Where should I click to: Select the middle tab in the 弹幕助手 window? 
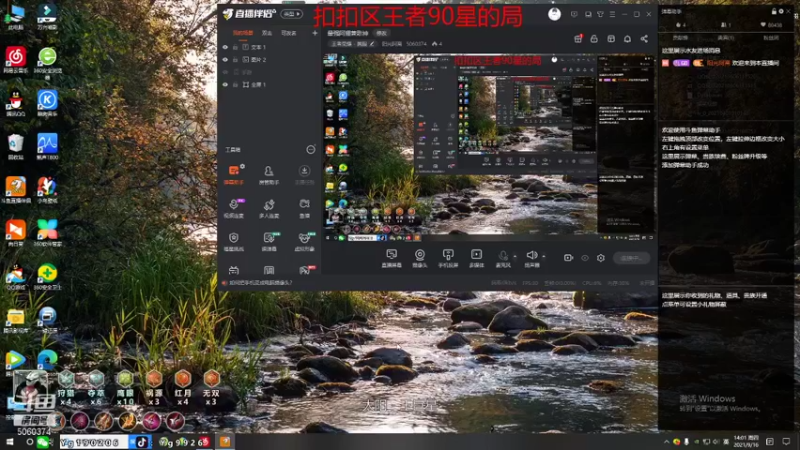pos(726,38)
